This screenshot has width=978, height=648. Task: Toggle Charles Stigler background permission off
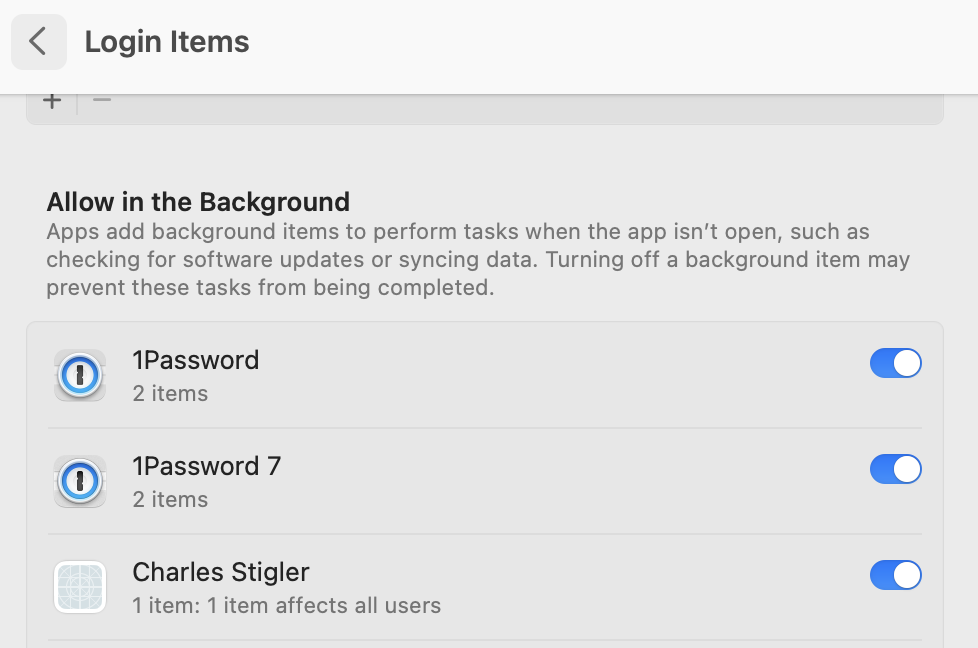pos(895,575)
